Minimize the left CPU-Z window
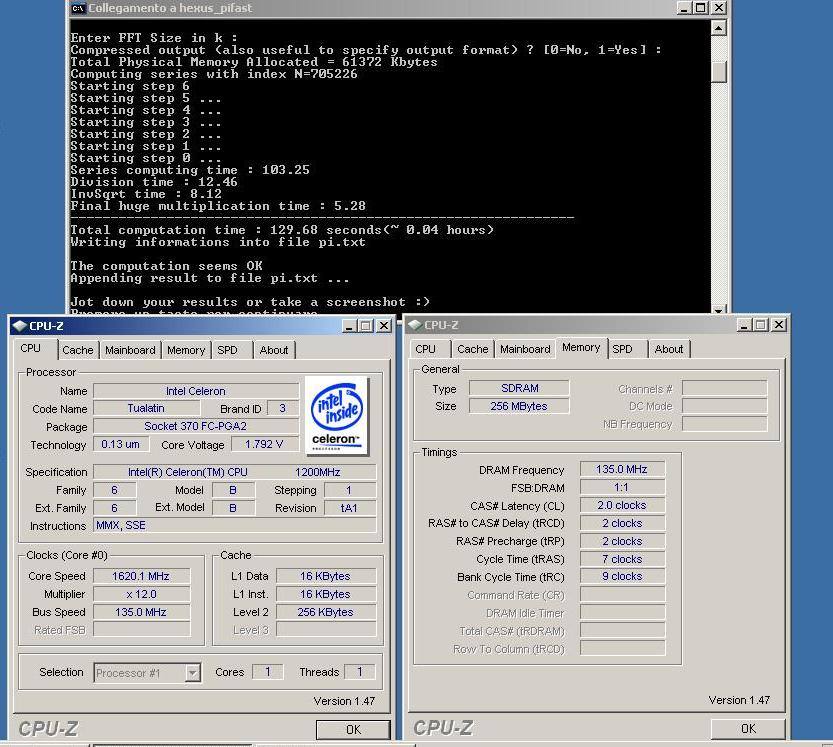Viewport: 833px width, 747px height. click(x=349, y=326)
